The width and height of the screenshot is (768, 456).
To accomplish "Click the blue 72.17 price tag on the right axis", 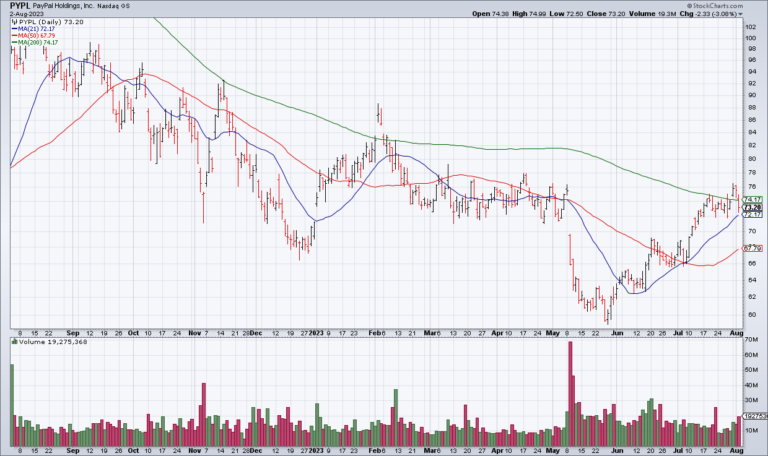I will point(752,215).
